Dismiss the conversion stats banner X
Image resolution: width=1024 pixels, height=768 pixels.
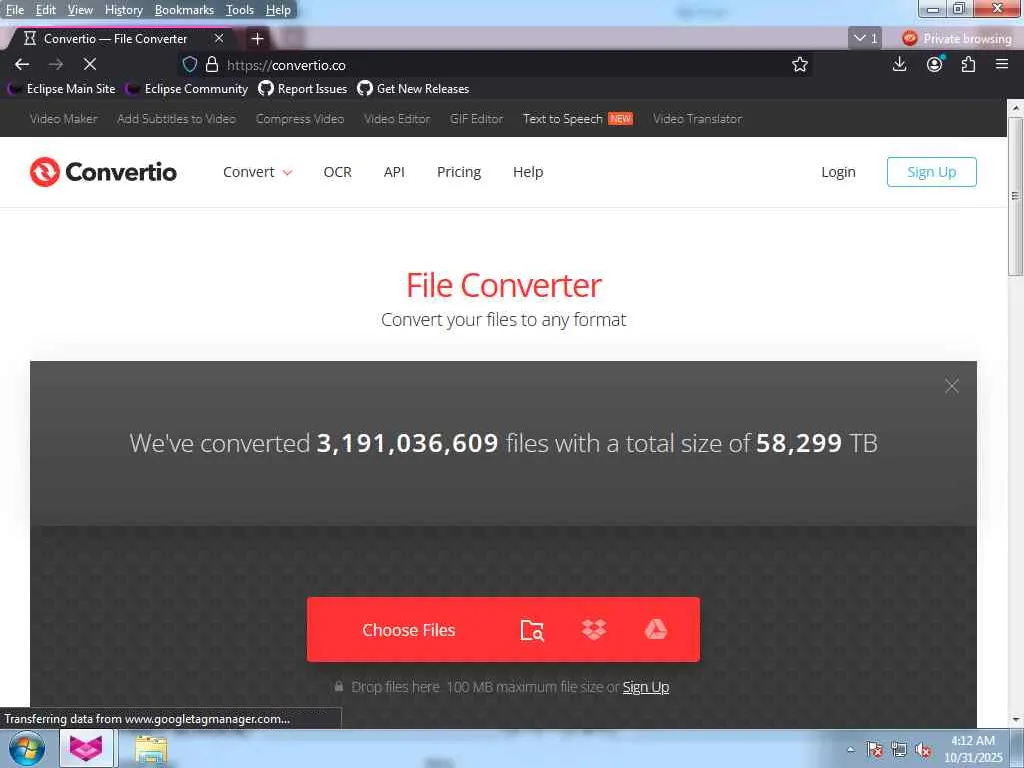click(x=952, y=386)
